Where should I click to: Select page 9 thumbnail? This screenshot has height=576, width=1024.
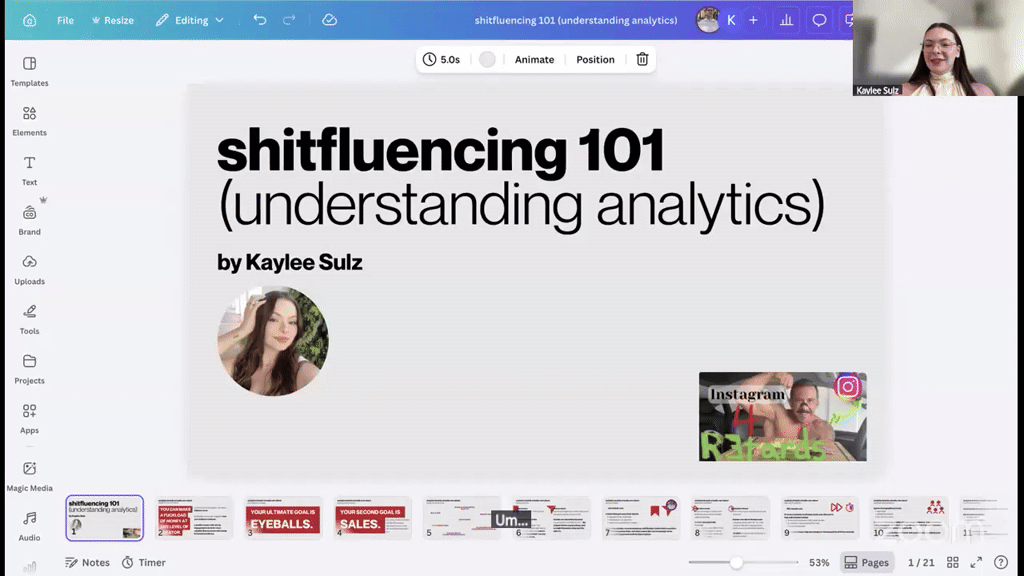(x=820, y=518)
